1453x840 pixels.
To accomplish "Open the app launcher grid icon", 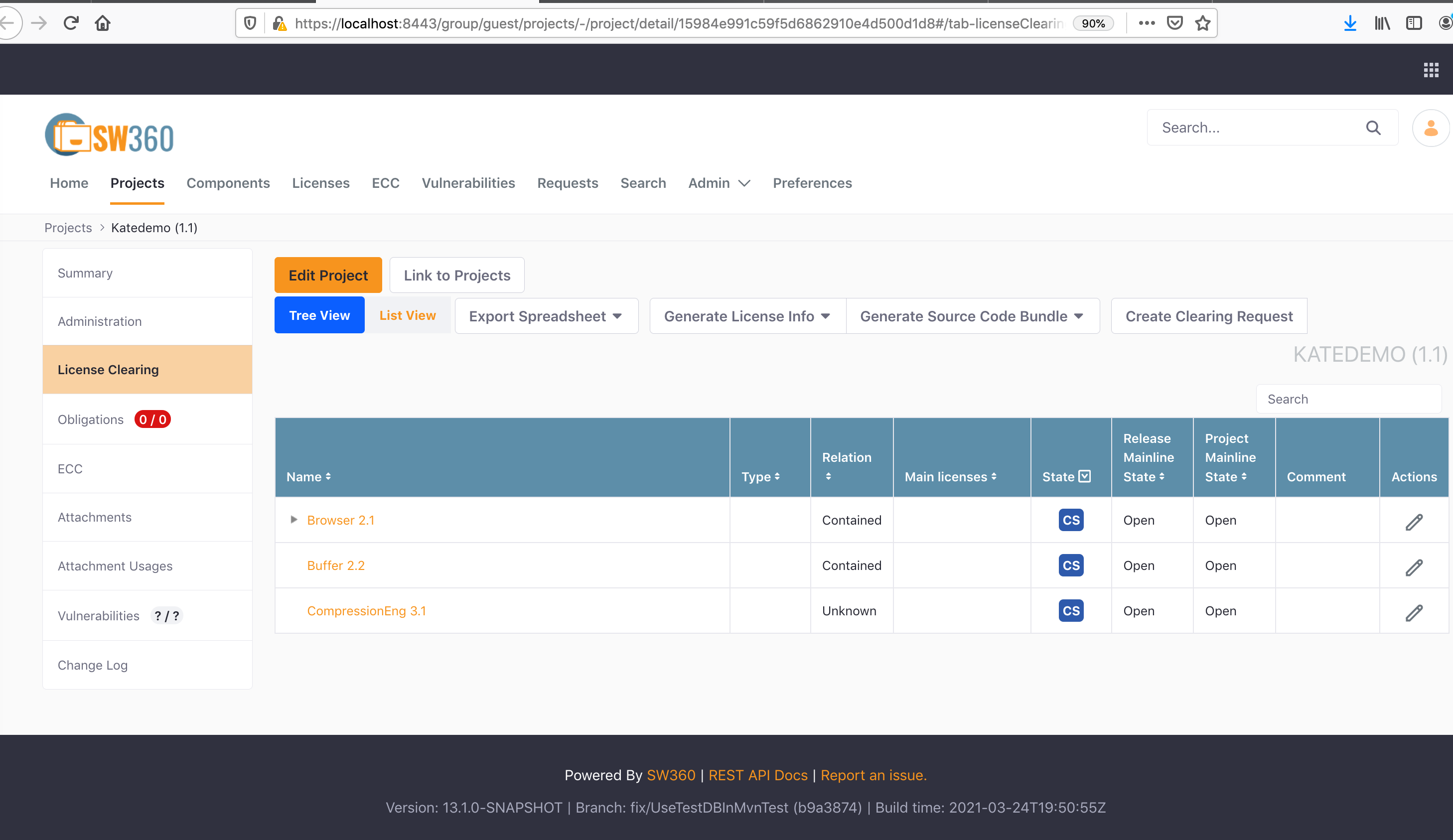I will [x=1432, y=69].
